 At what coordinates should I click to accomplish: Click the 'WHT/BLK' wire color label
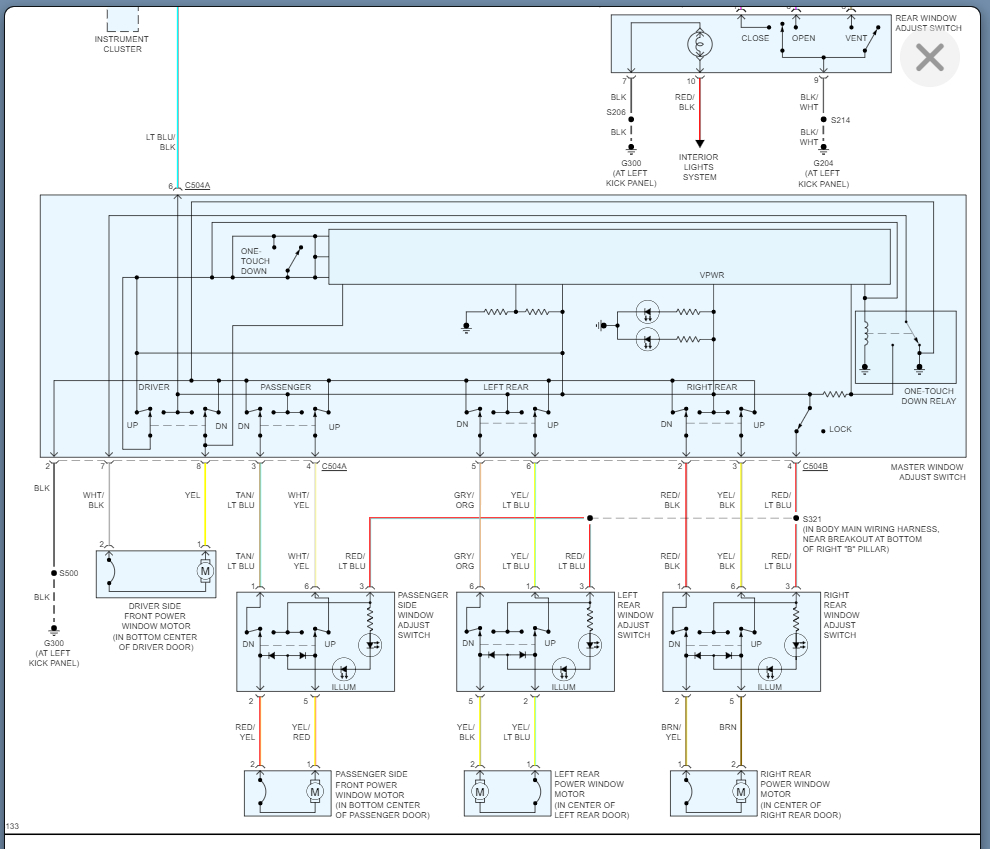pos(93,500)
